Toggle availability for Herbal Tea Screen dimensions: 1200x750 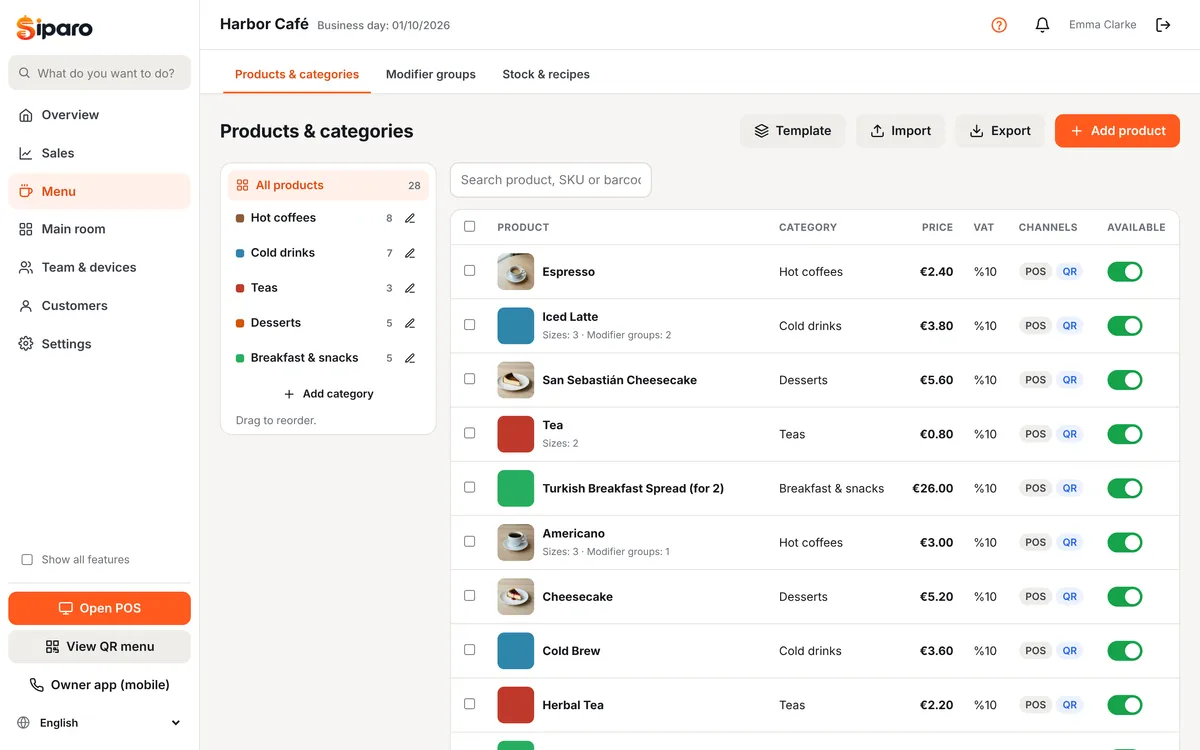point(1125,705)
